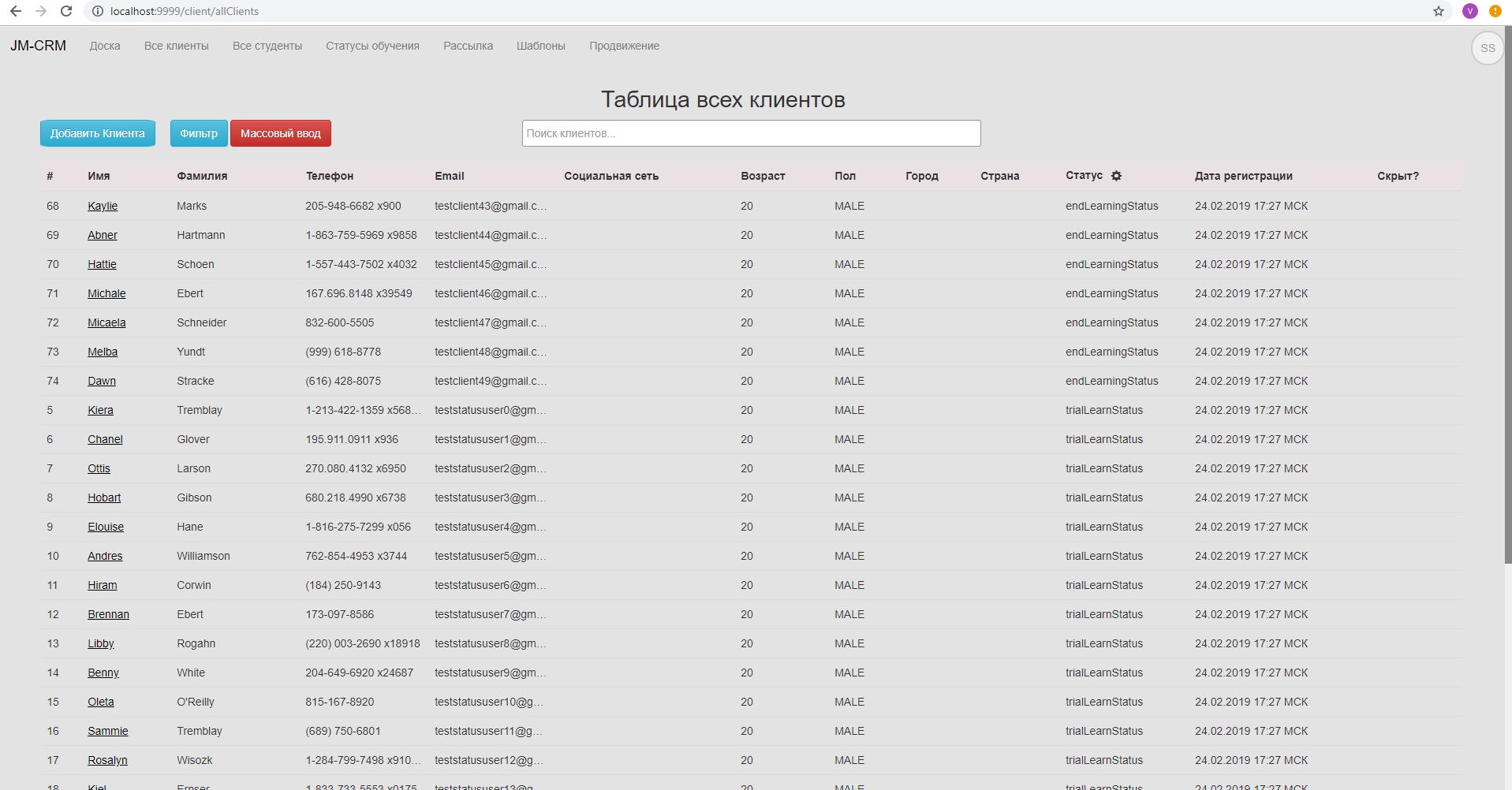Open Статусы обучения section
The height and width of the screenshot is (790, 1512).
click(372, 46)
